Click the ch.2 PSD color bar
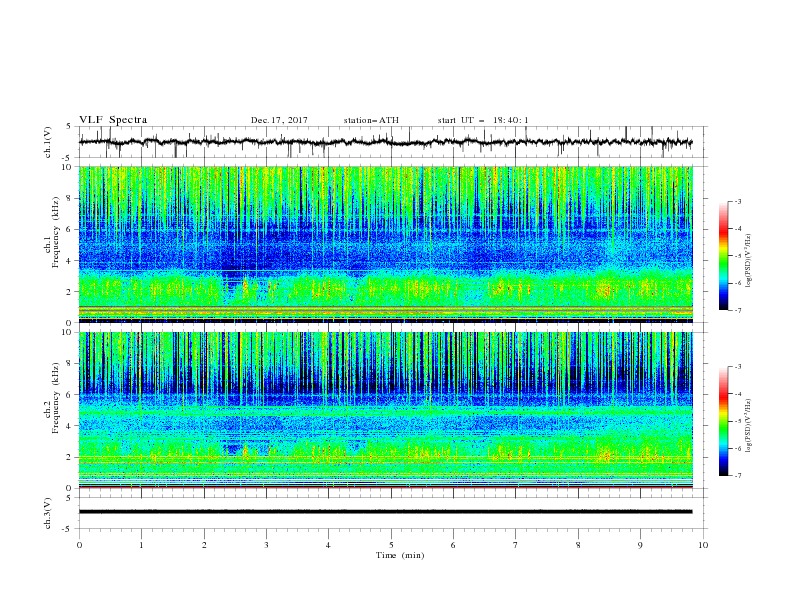 (724, 421)
